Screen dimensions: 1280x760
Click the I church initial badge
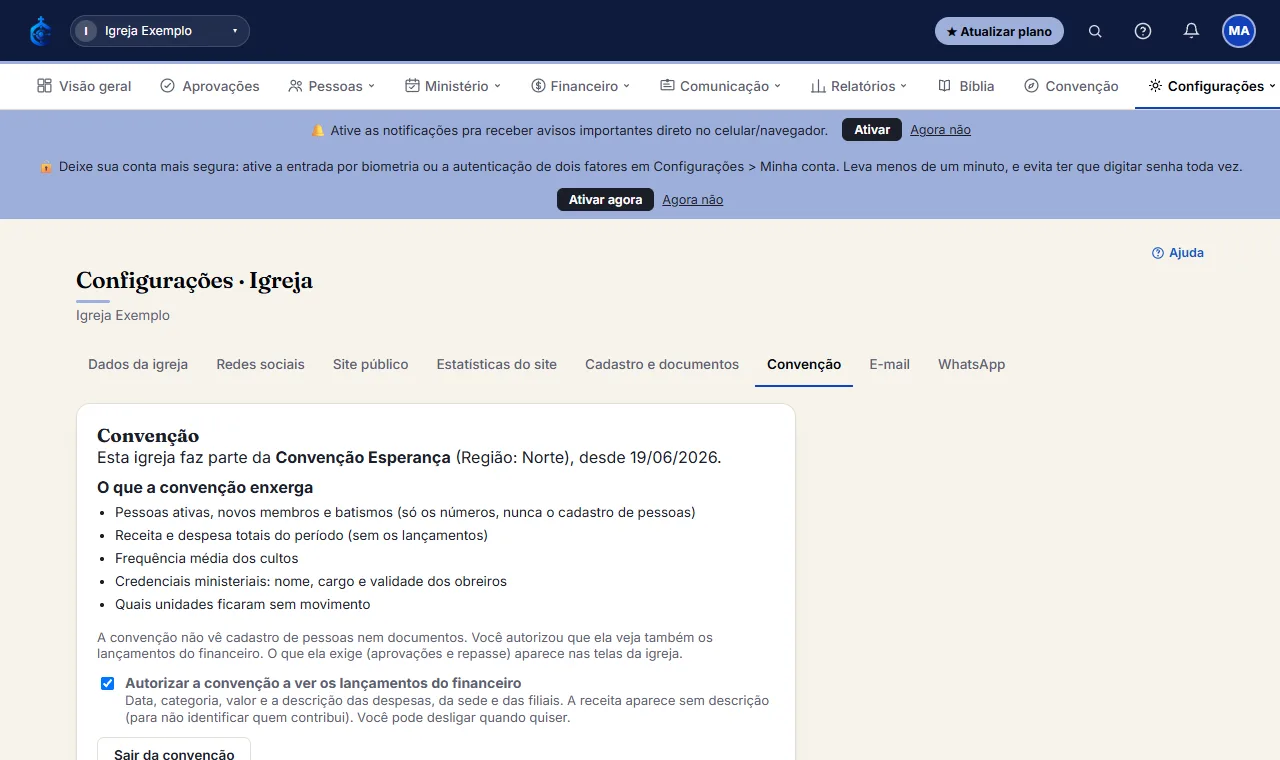click(x=86, y=31)
